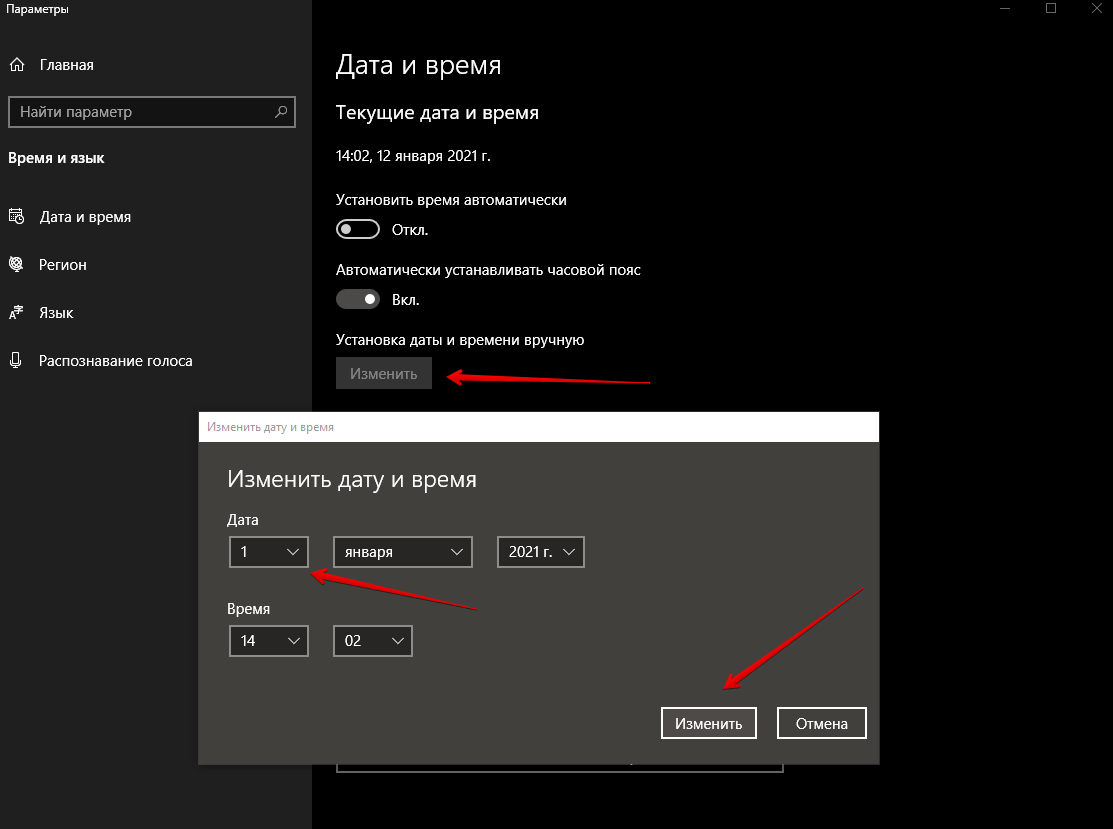Click the microphone icon for Распознавание голоса
Screen dimensions: 1113x829
pyautogui.click(x=16, y=361)
